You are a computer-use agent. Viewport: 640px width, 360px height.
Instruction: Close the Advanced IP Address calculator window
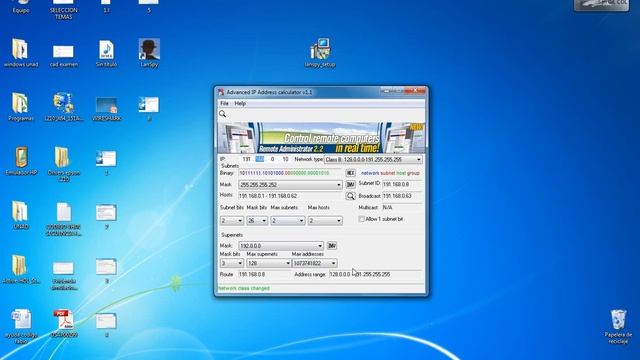tap(415, 91)
